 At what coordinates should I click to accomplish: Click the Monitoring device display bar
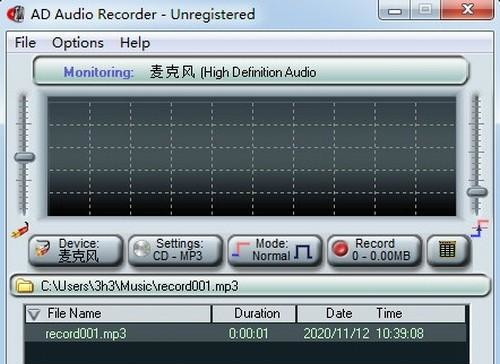251,71
